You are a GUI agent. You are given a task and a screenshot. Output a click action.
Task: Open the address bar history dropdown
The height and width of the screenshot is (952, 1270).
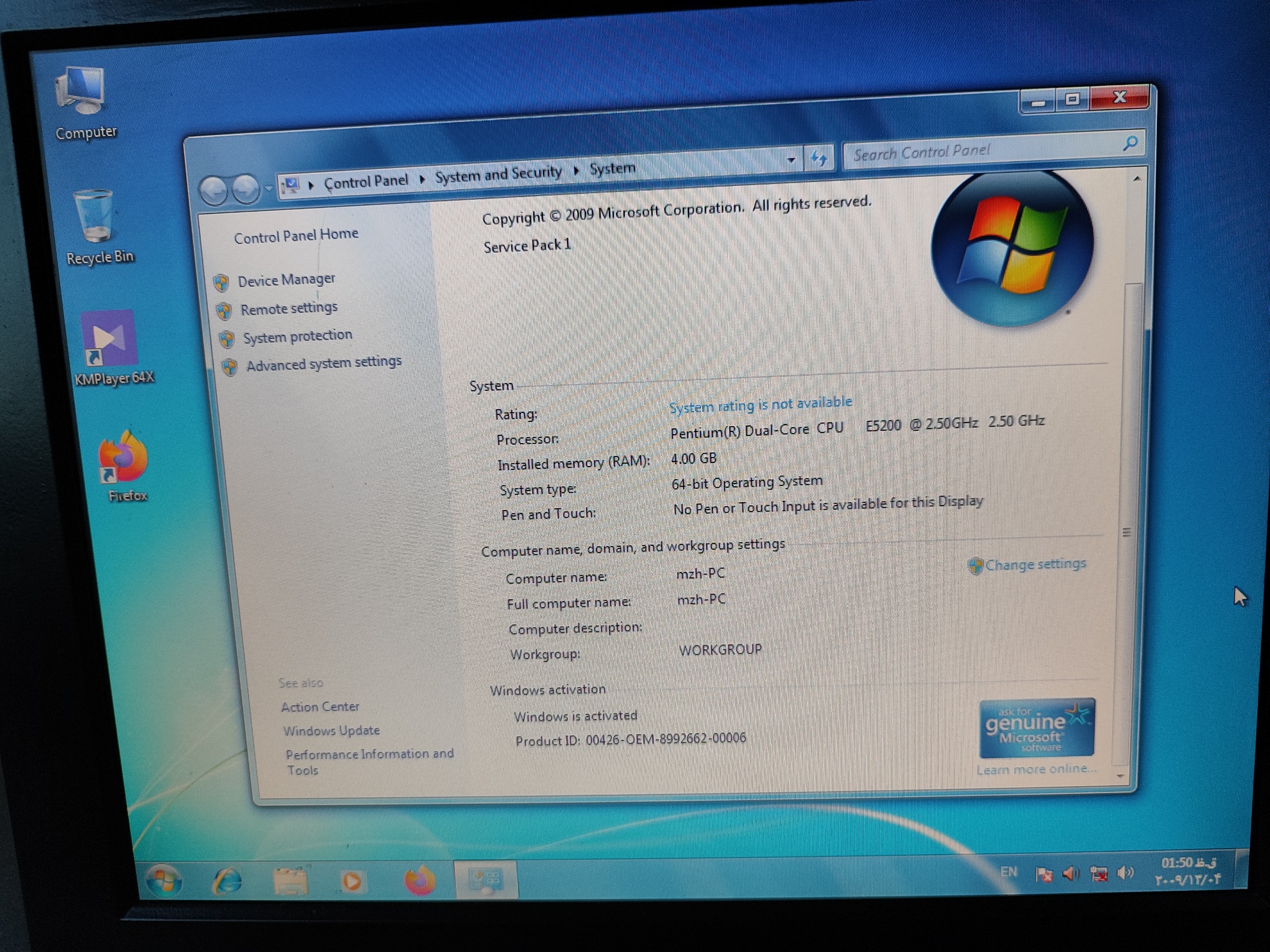click(x=791, y=160)
